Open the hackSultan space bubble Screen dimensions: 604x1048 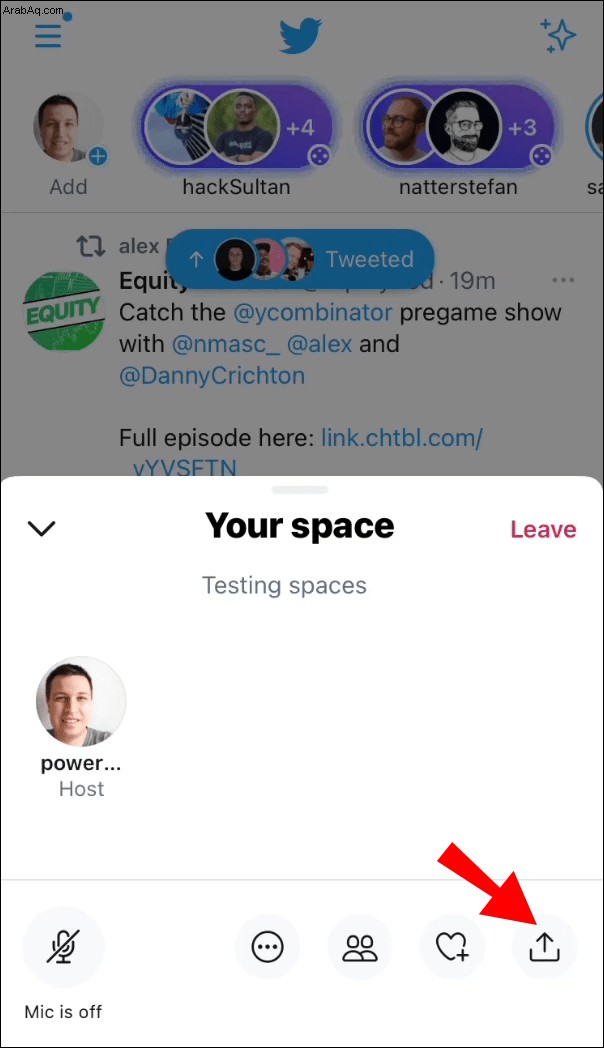(237, 127)
